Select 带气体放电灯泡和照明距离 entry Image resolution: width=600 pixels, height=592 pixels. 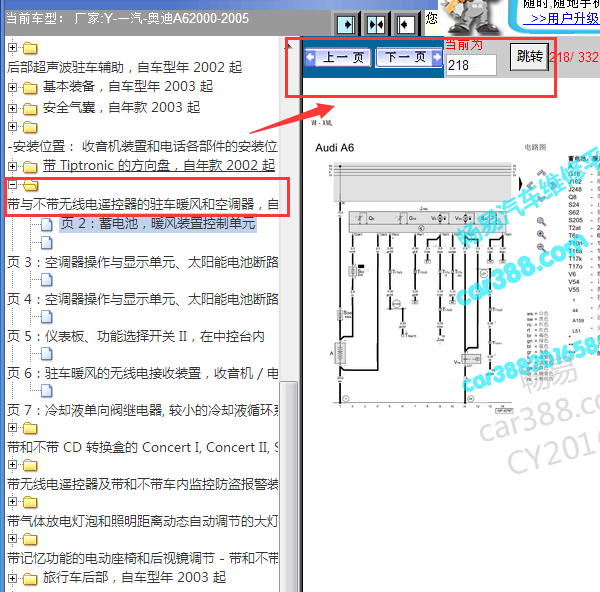[143, 522]
